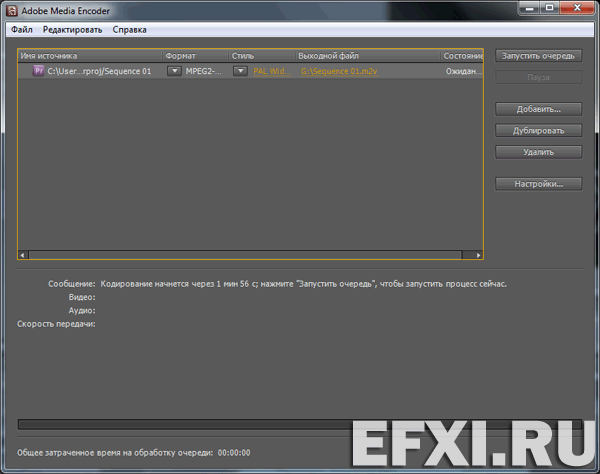Image resolution: width=600 pixels, height=474 pixels.
Task: Open the Файл menu
Action: [x=21, y=30]
